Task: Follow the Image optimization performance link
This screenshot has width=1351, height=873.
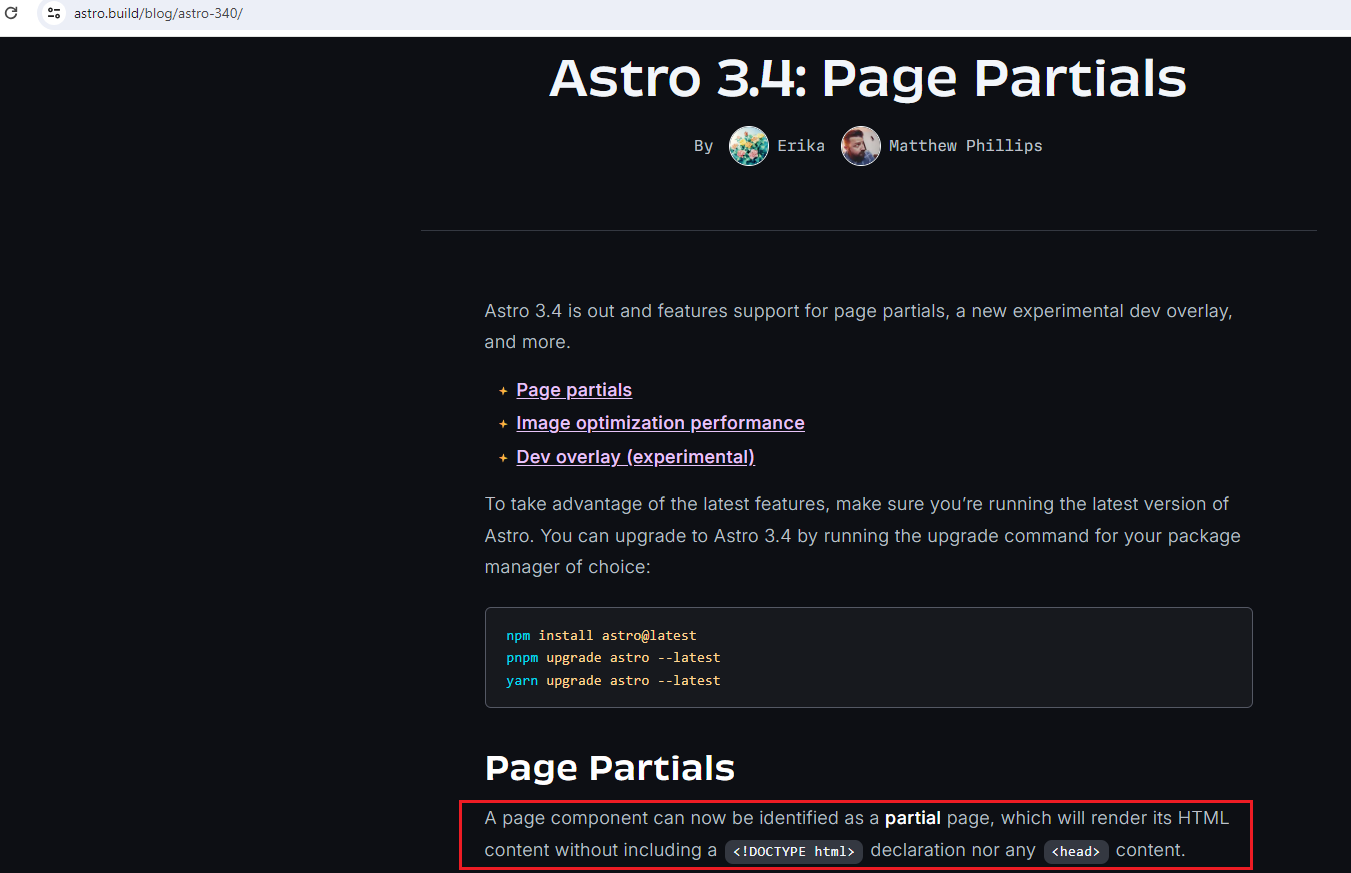Action: pos(660,423)
